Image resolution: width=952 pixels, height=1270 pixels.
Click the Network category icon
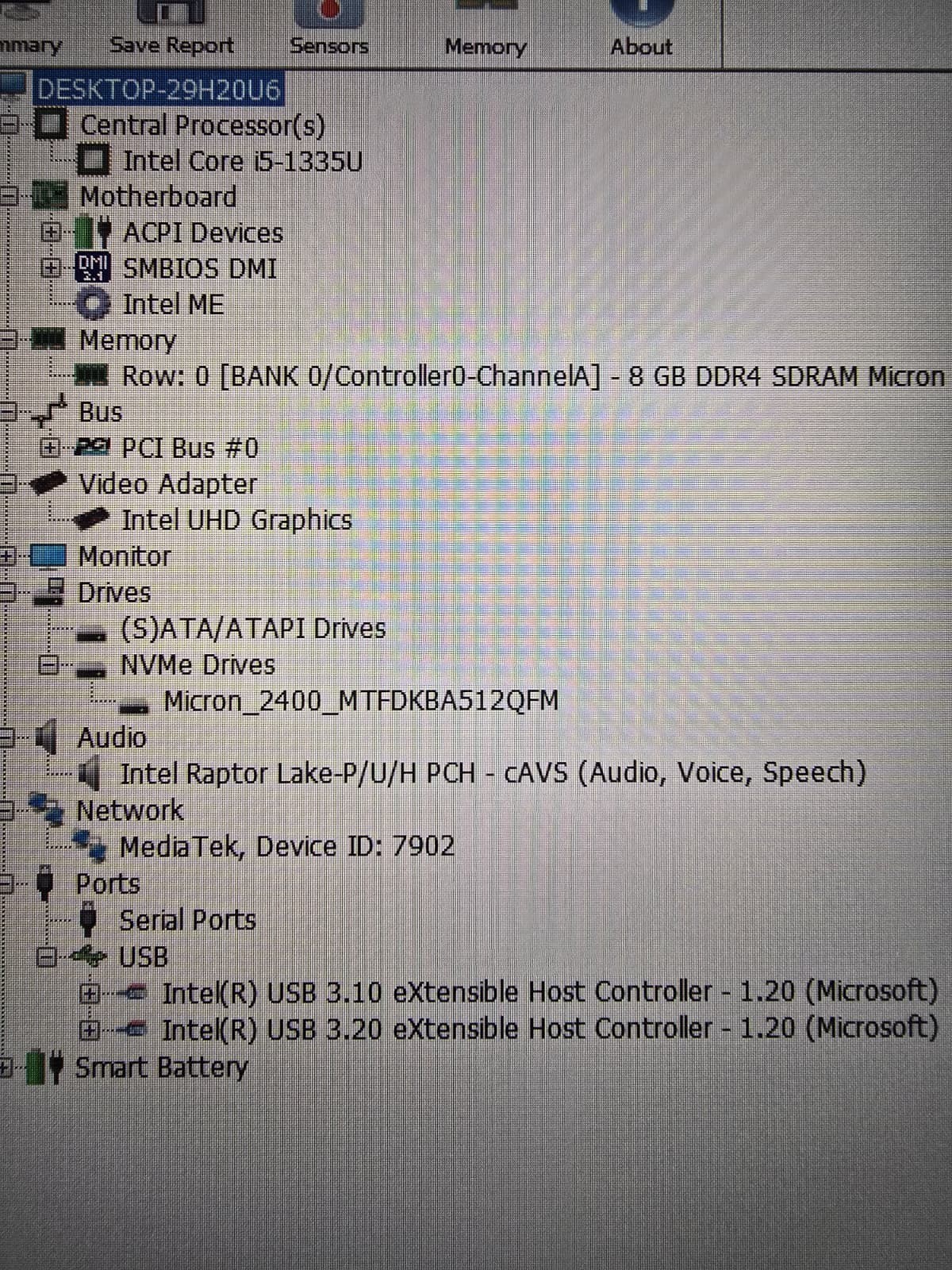(47, 810)
